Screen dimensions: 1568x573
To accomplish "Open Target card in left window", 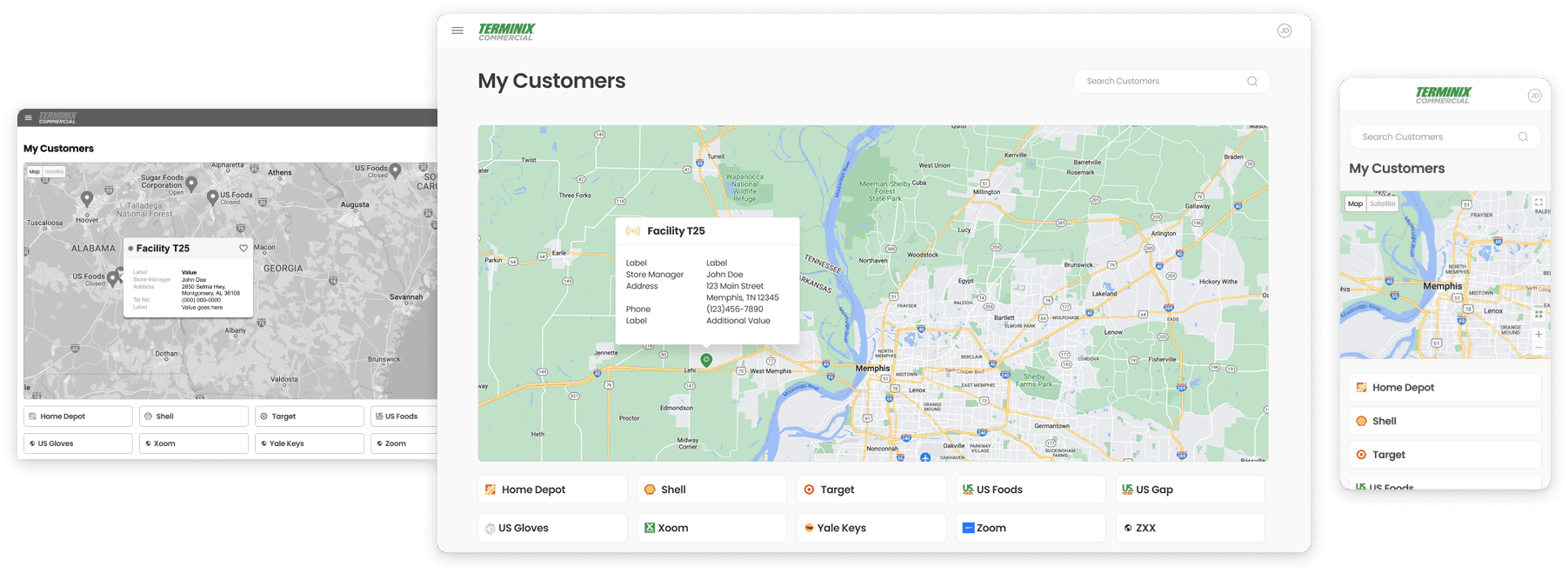I will pyautogui.click(x=310, y=416).
